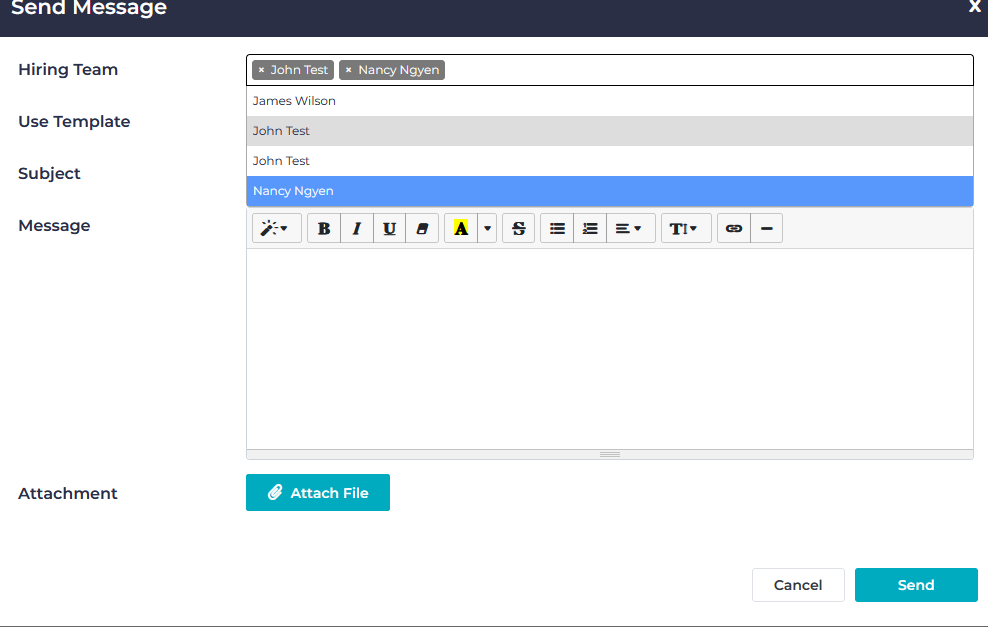Click the clear formatting eraser icon

422,228
